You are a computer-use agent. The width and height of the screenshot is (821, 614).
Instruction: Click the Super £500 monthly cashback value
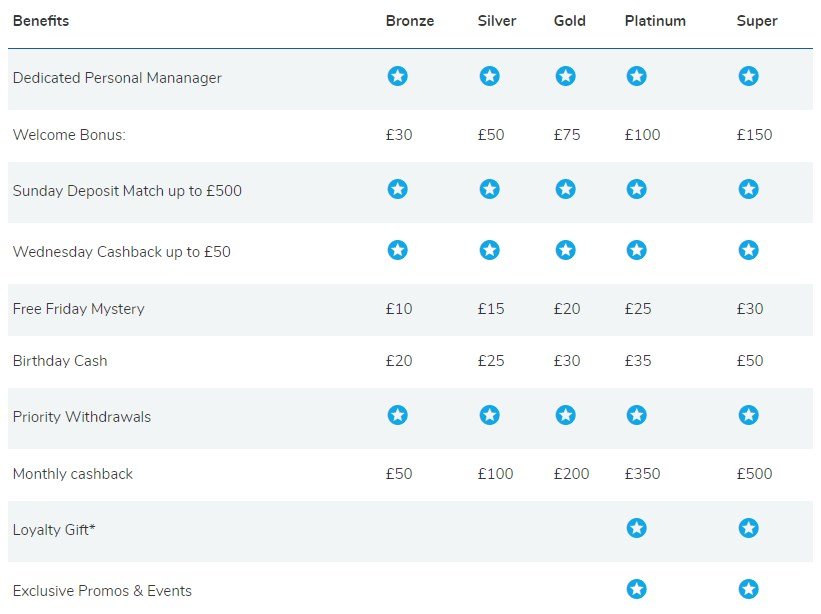pyautogui.click(x=754, y=474)
